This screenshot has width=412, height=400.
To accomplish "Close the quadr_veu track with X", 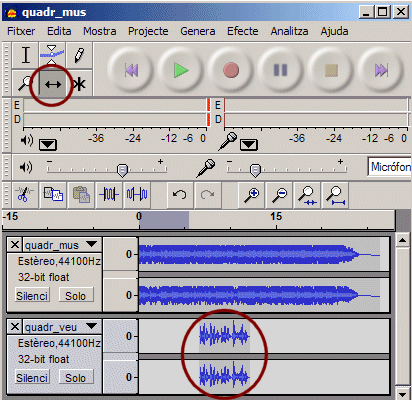I will [x=15, y=326].
